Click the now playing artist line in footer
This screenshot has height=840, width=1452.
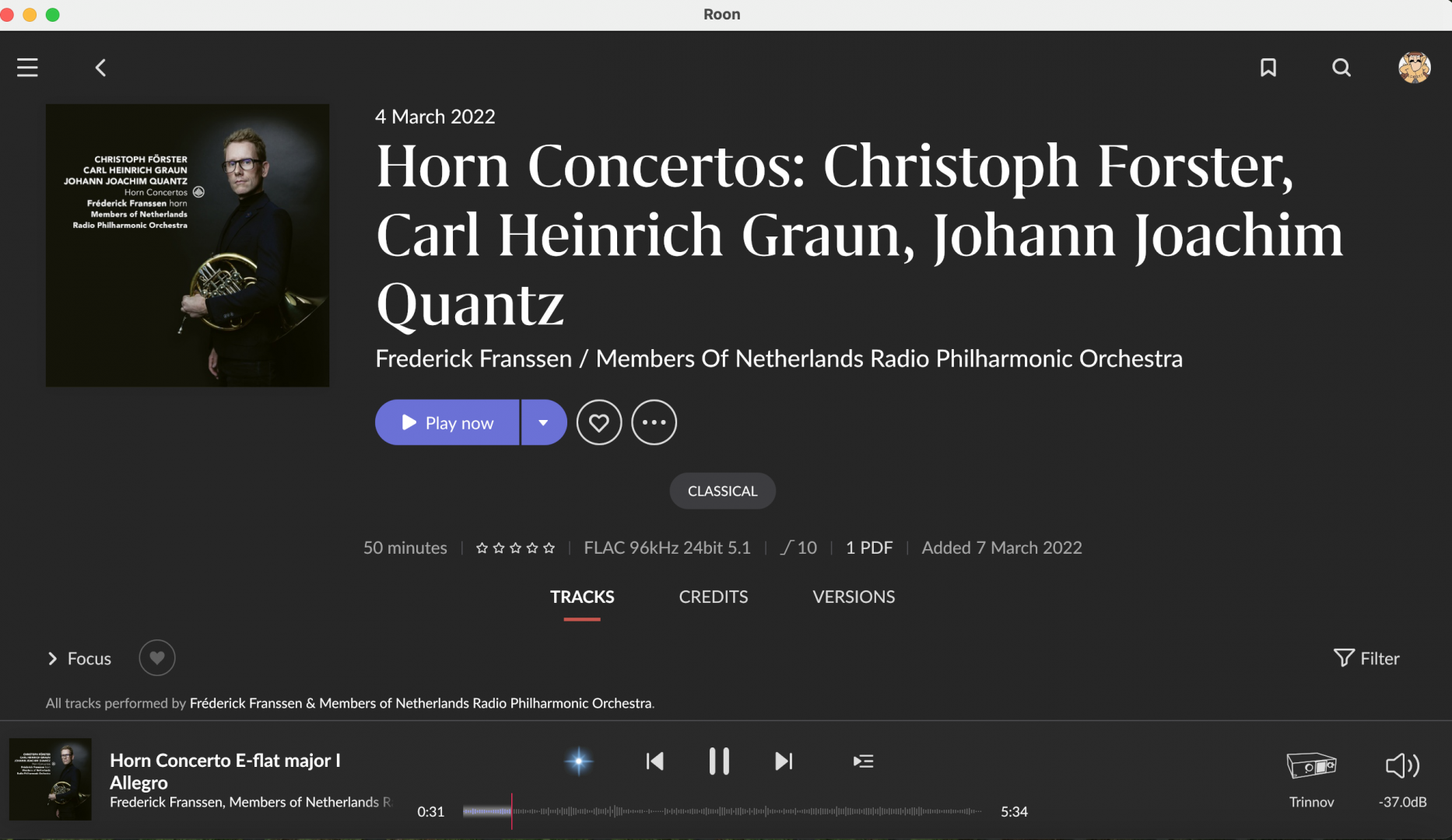(251, 802)
